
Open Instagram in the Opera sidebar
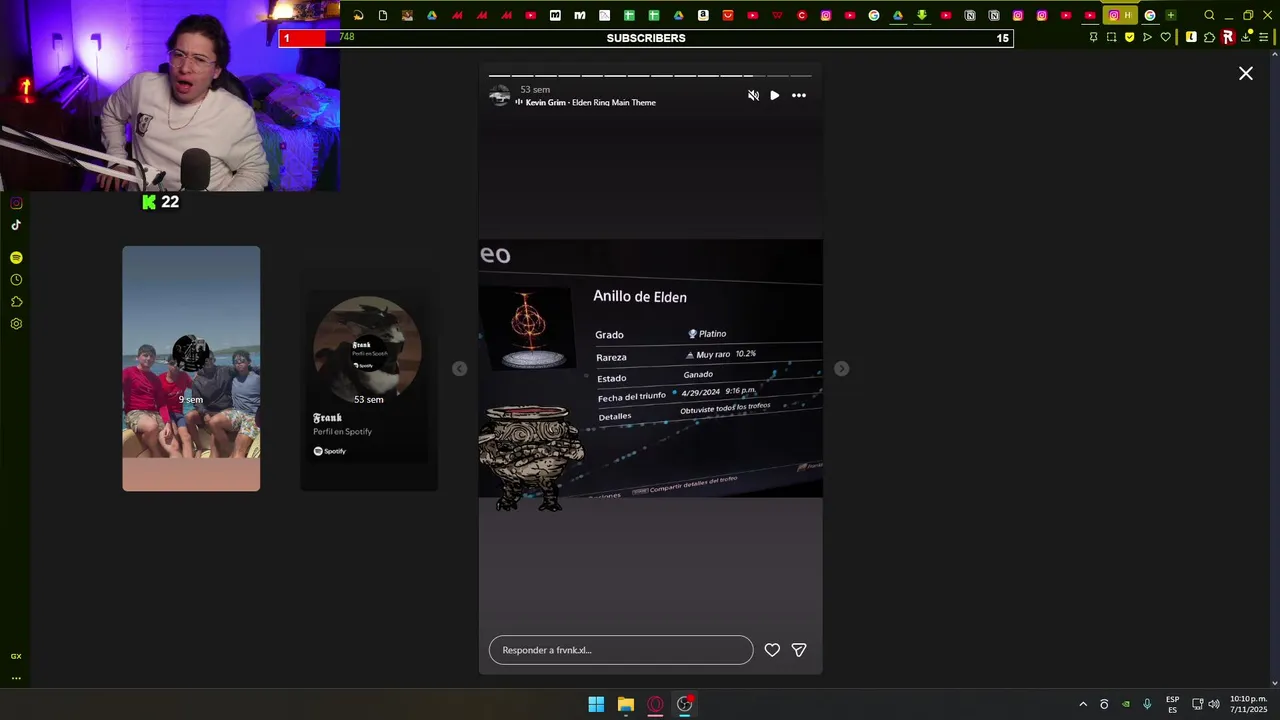tap(16, 203)
